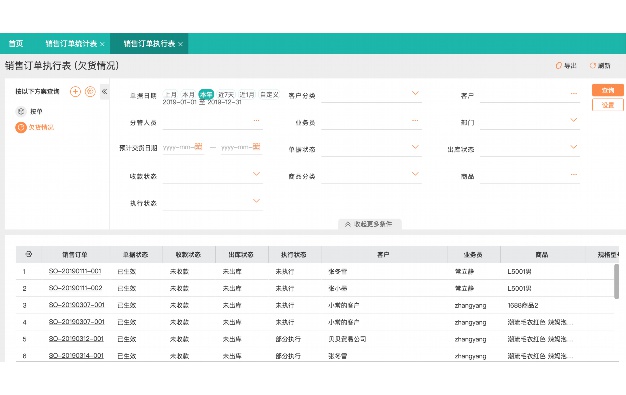Open lookup ellipsis for the 业务员 field

415,120
